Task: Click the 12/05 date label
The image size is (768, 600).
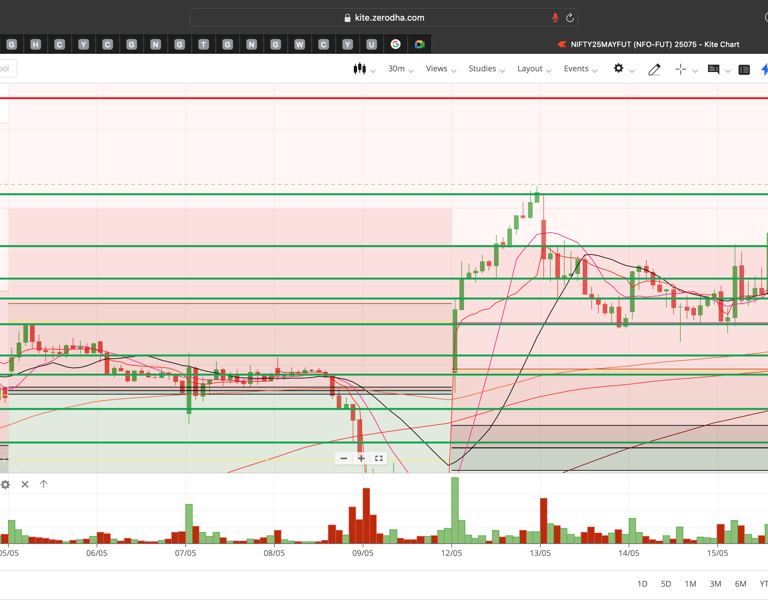Action: click(x=451, y=553)
